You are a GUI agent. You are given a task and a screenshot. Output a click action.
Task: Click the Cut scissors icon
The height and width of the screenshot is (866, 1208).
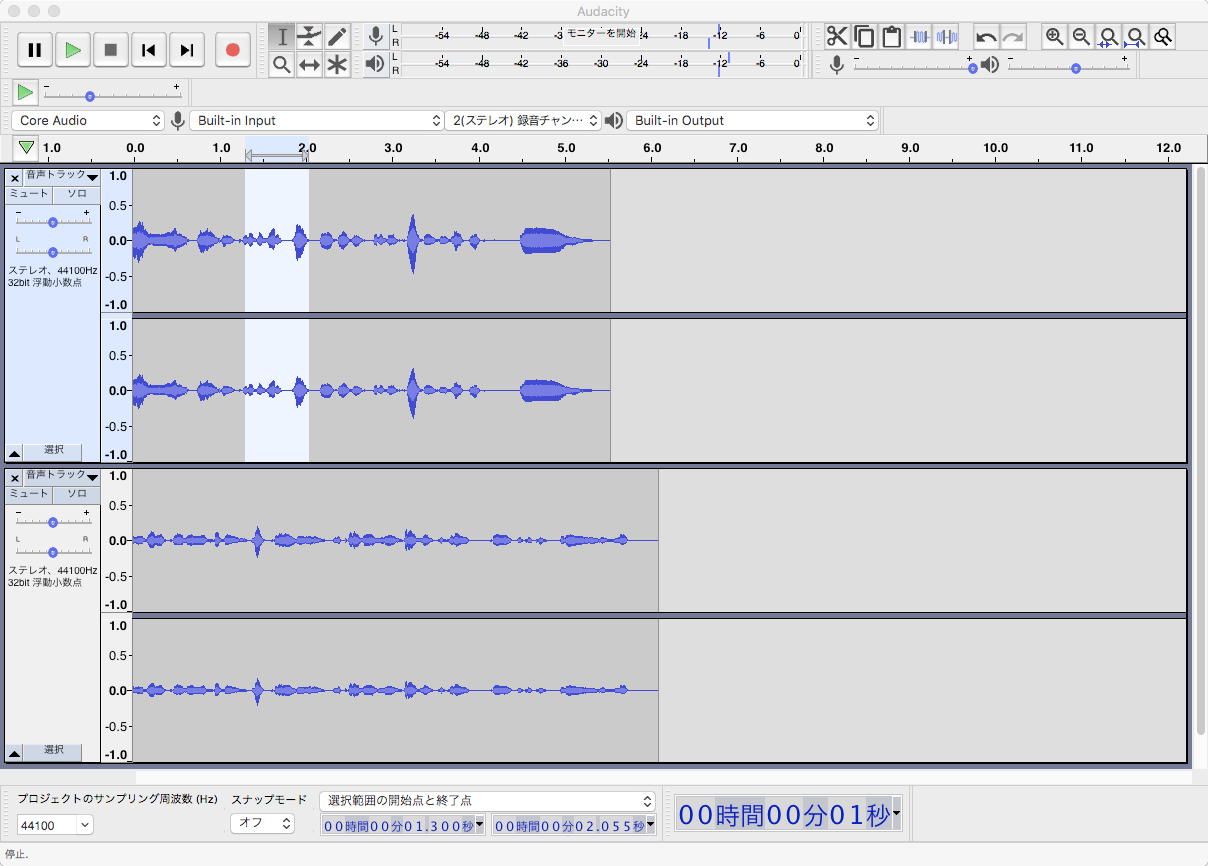click(837, 37)
